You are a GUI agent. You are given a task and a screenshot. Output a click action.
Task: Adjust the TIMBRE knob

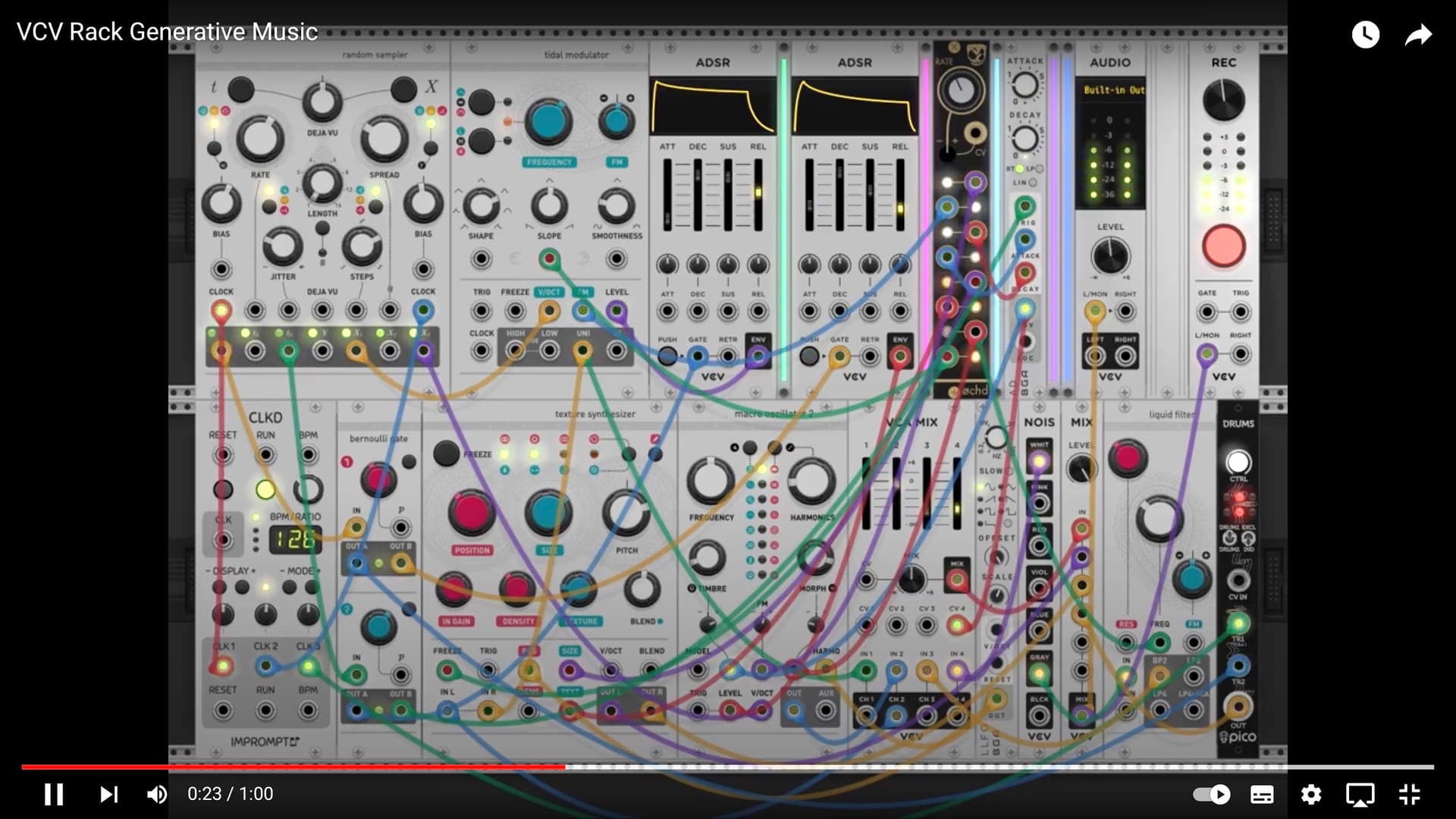707,557
